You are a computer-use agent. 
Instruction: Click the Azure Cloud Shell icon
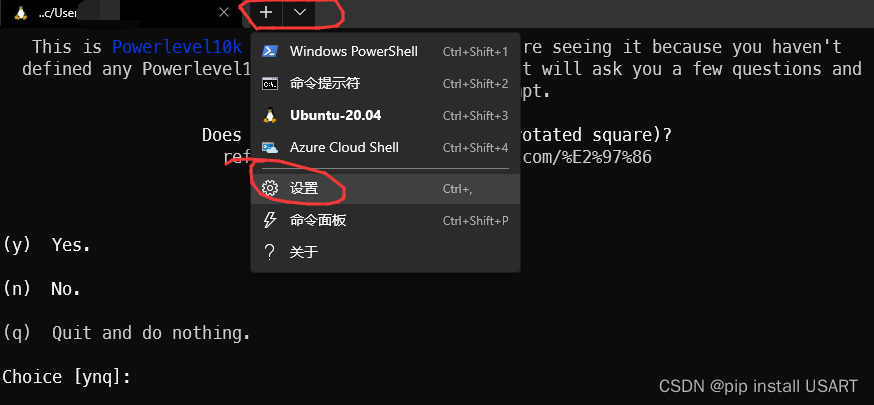269,147
